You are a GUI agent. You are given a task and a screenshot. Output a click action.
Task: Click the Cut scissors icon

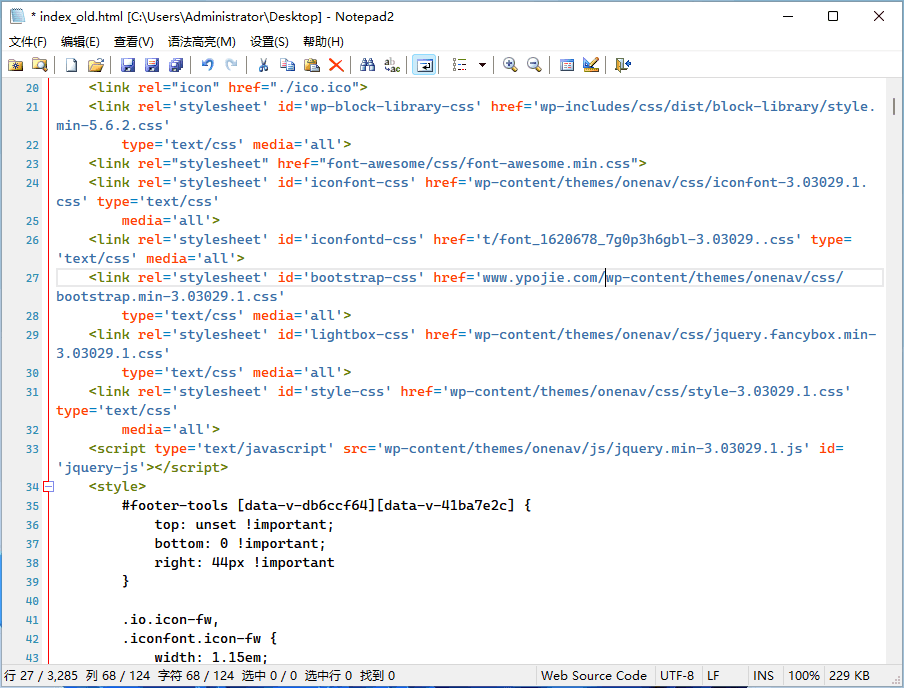coord(263,65)
